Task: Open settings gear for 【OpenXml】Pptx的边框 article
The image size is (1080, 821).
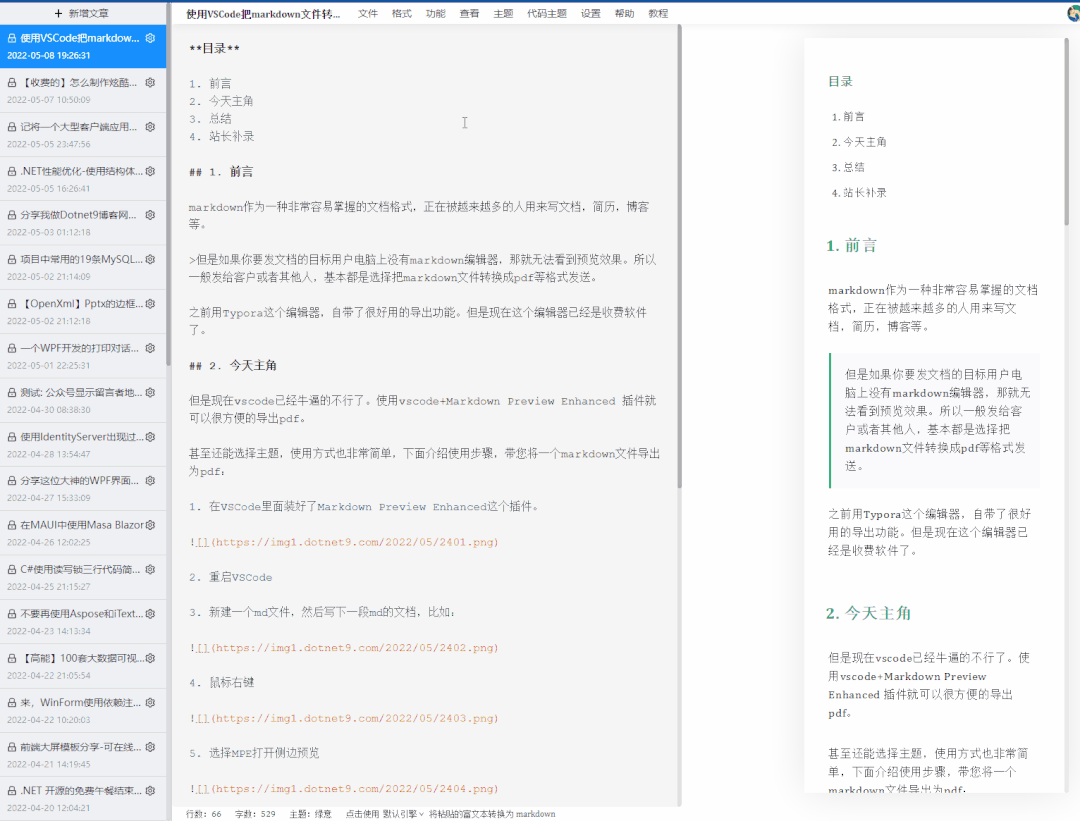Action: pos(150,304)
